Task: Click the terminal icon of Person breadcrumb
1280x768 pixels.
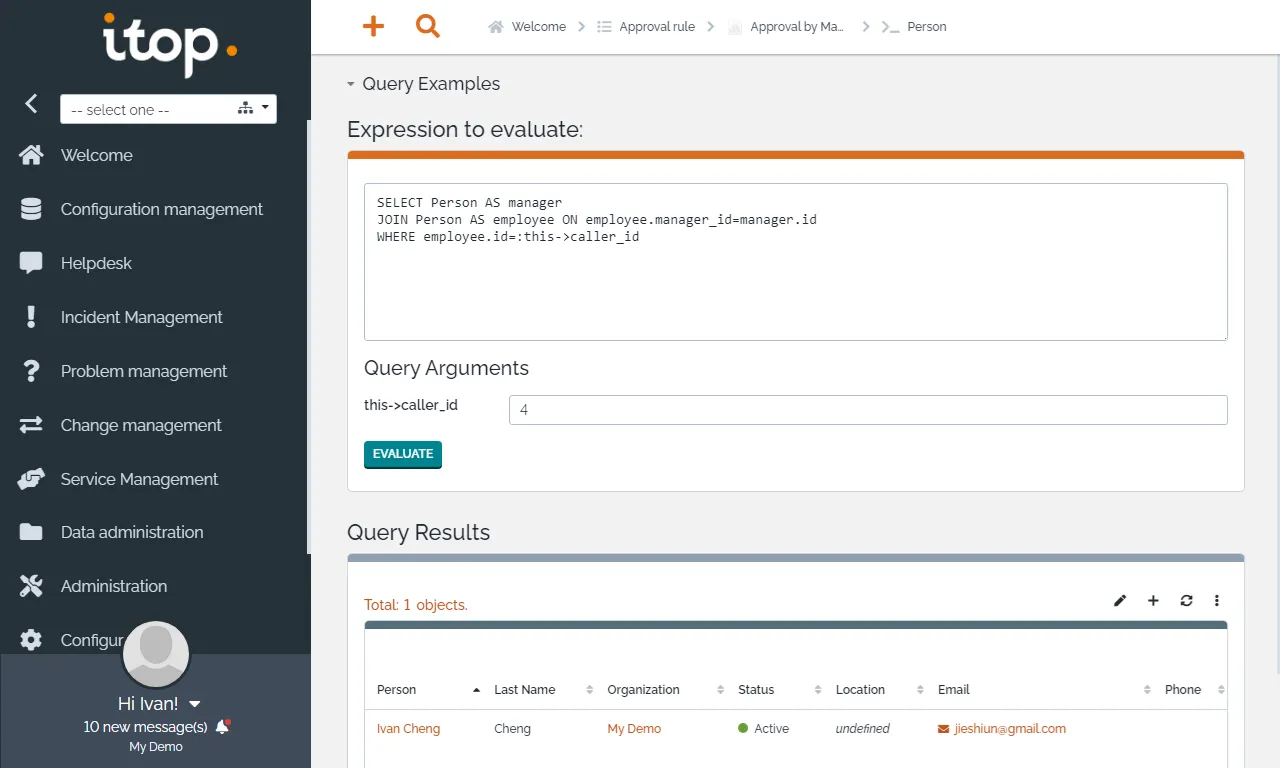Action: point(891,27)
